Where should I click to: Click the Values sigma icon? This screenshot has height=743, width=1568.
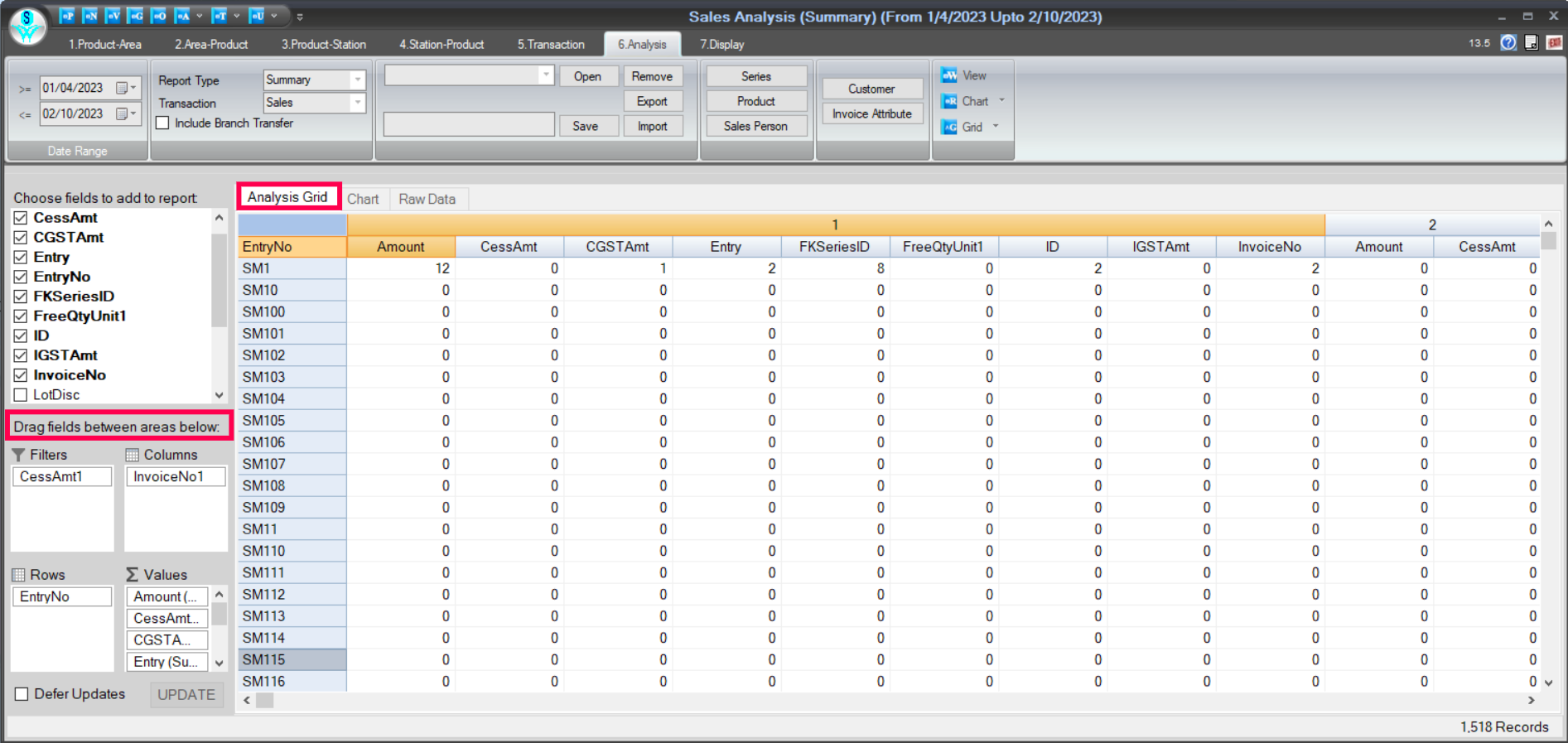[132, 575]
